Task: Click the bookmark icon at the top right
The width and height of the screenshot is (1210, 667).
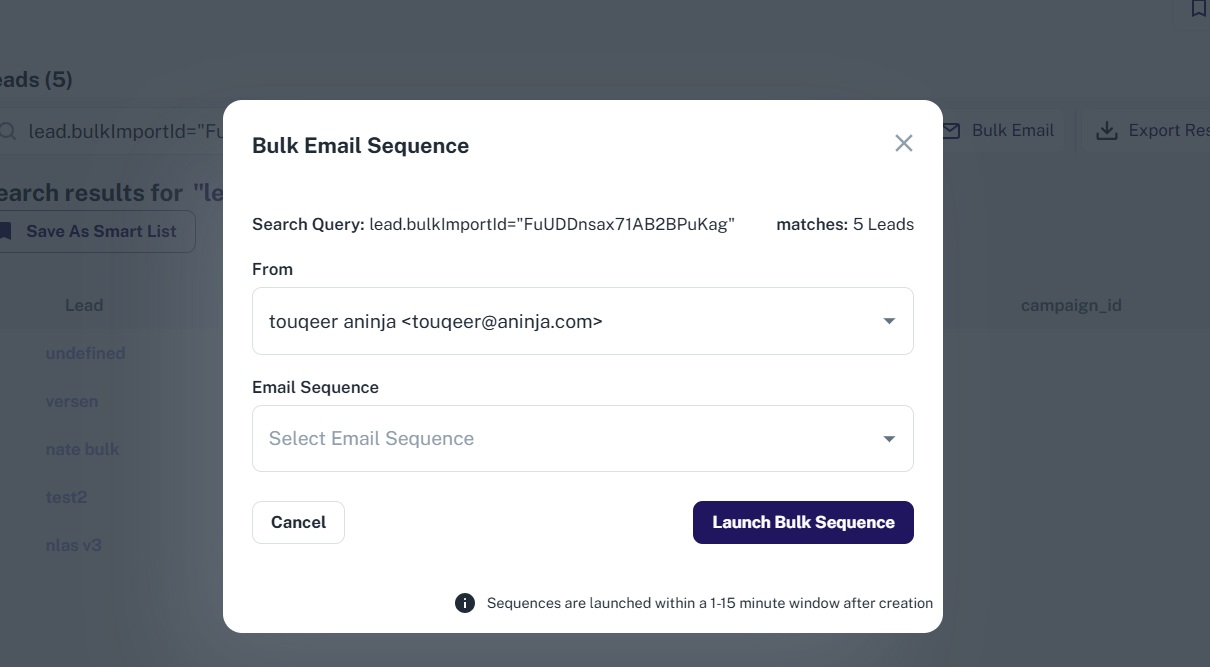Action: (1198, 9)
